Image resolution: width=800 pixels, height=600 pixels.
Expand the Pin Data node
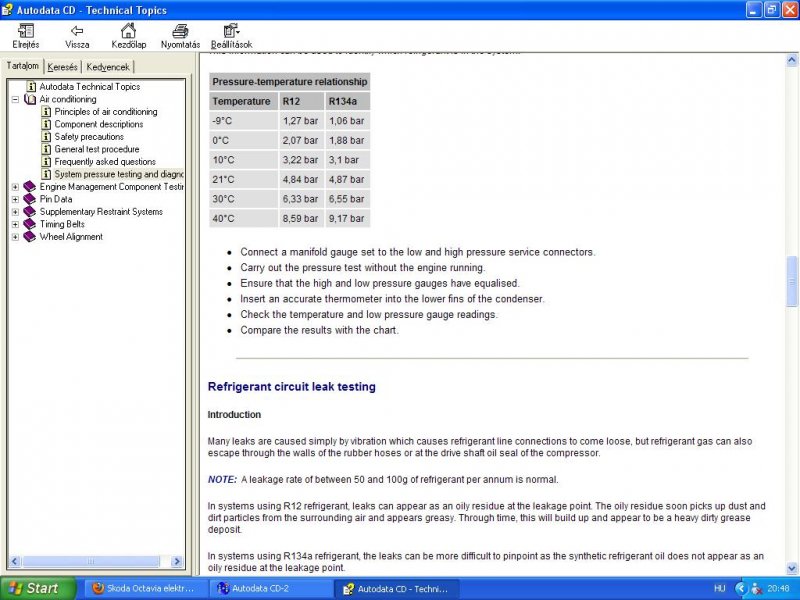(15, 199)
